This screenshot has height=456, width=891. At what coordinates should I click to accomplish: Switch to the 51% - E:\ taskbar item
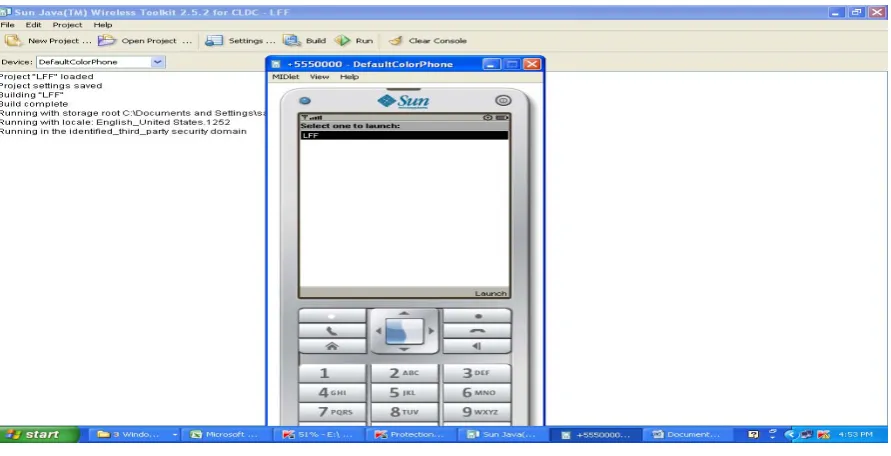coord(318,435)
